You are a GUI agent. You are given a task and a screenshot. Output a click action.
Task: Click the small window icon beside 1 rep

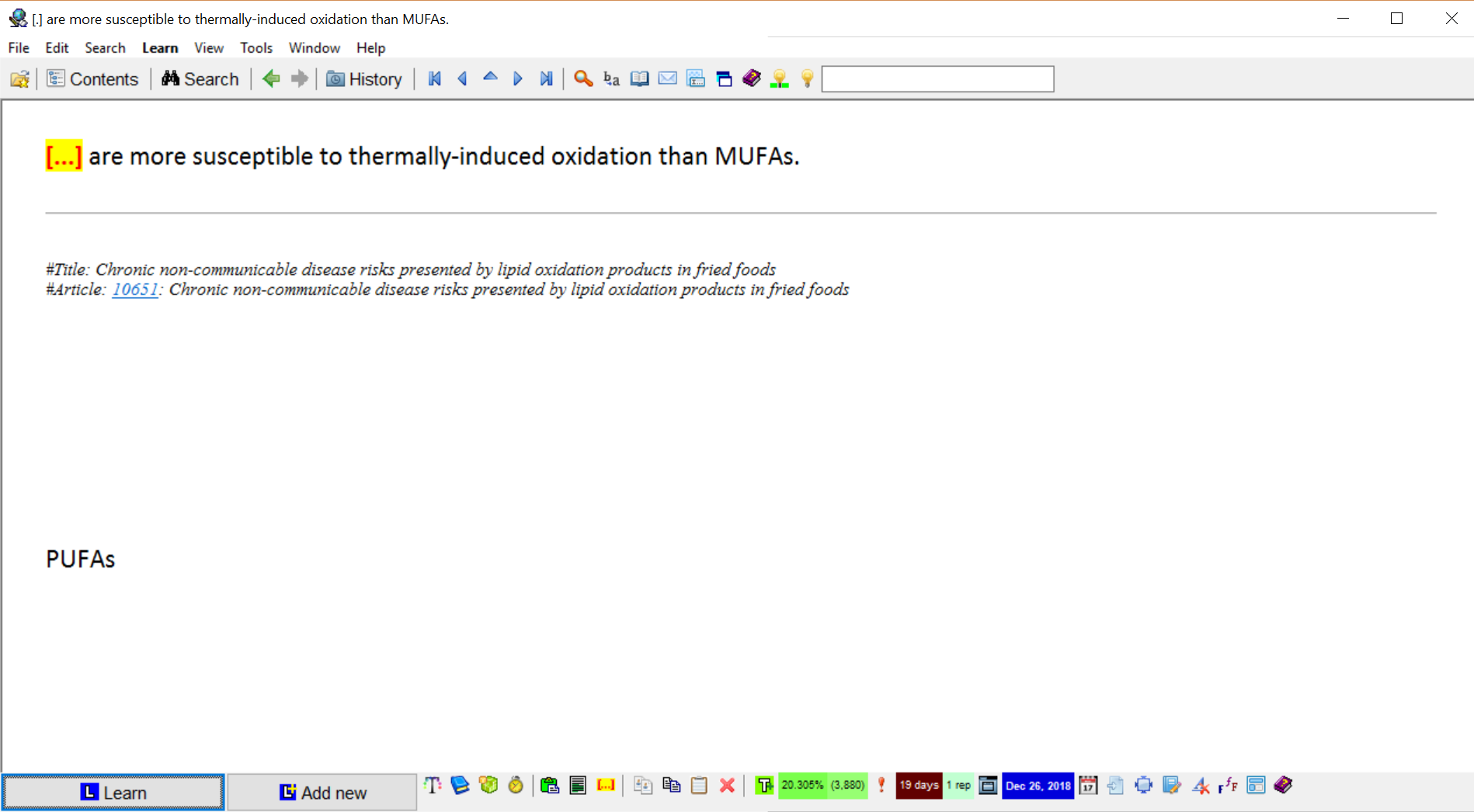point(988,786)
